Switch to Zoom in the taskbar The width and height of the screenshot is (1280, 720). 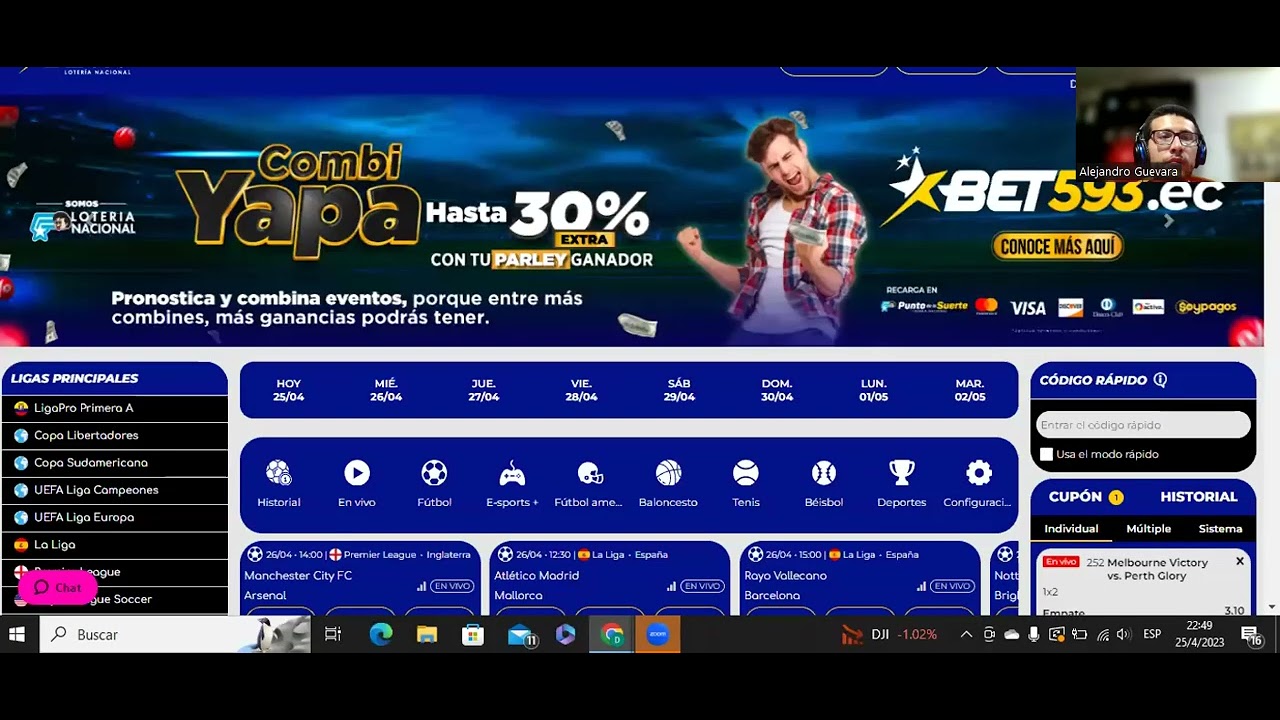point(658,634)
